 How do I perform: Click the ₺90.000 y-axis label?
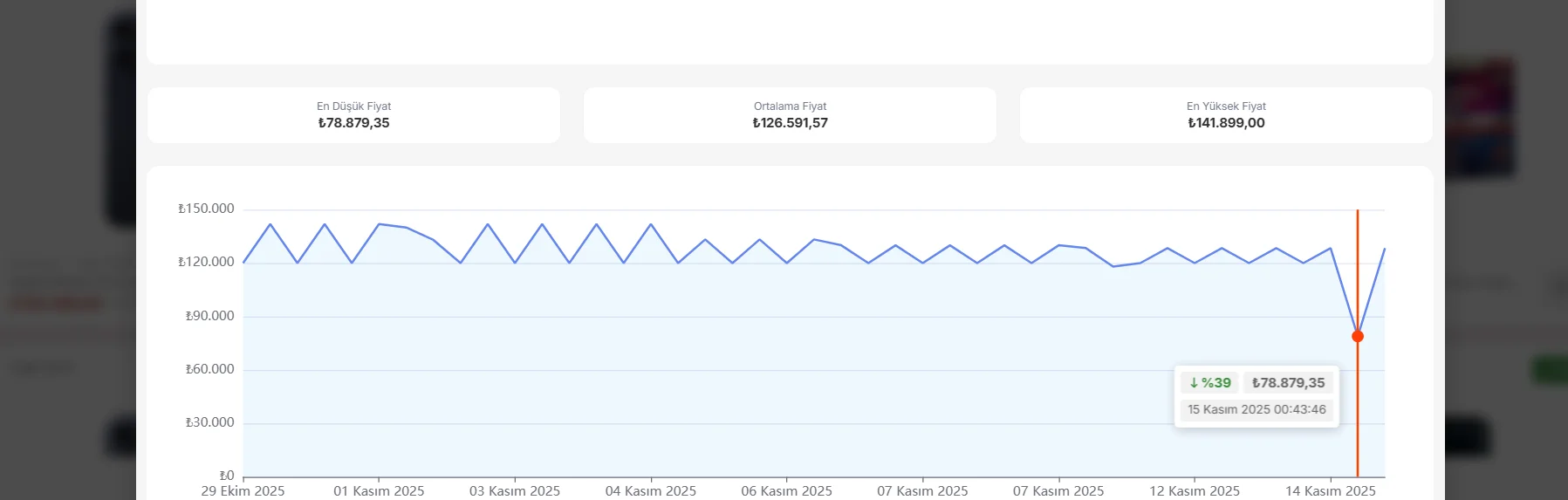(209, 316)
